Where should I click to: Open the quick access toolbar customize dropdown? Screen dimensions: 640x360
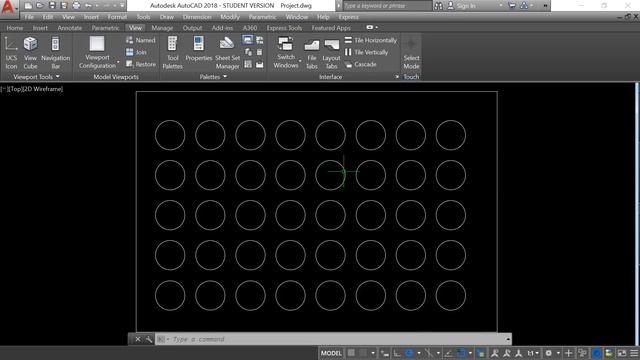point(122,6)
